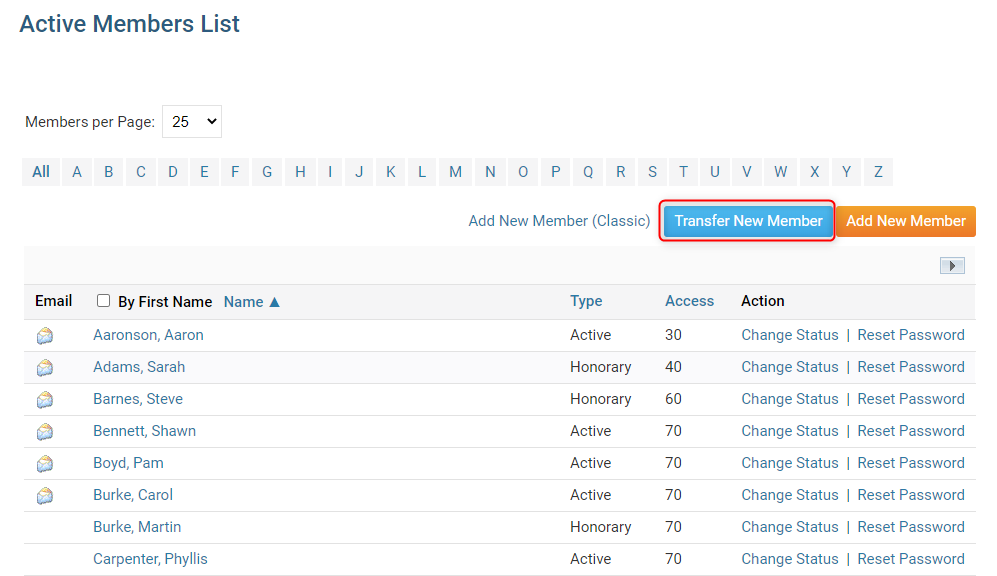Select email icon for Boyd, Pam
This screenshot has width=997, height=576.
(45, 464)
